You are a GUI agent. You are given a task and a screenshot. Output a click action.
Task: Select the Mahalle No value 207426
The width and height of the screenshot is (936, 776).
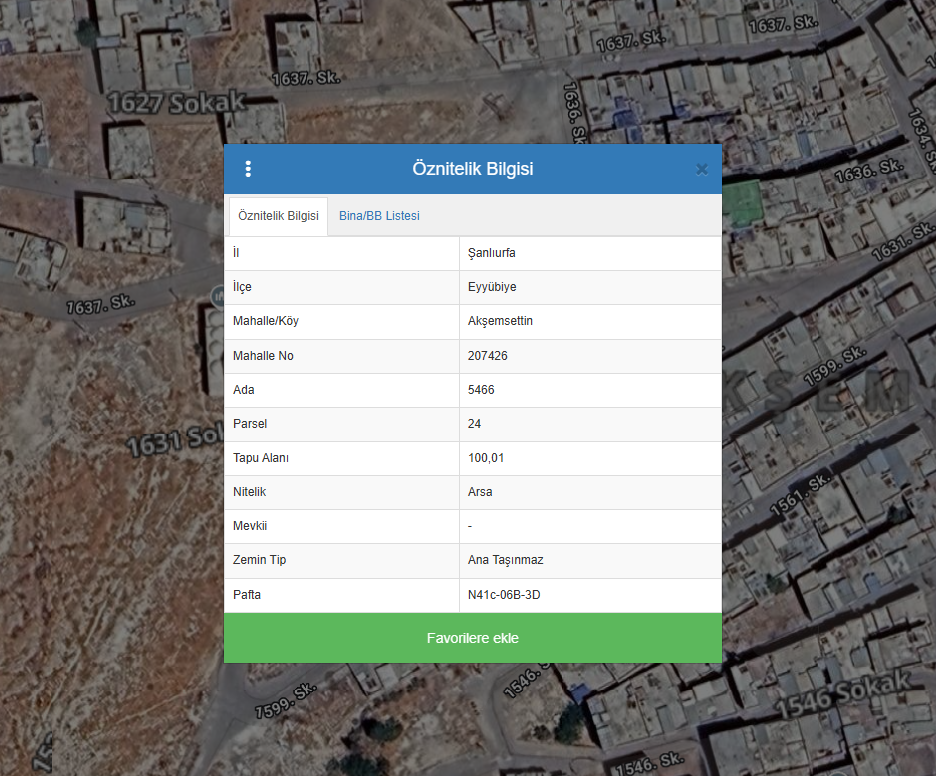pyautogui.click(x=488, y=356)
